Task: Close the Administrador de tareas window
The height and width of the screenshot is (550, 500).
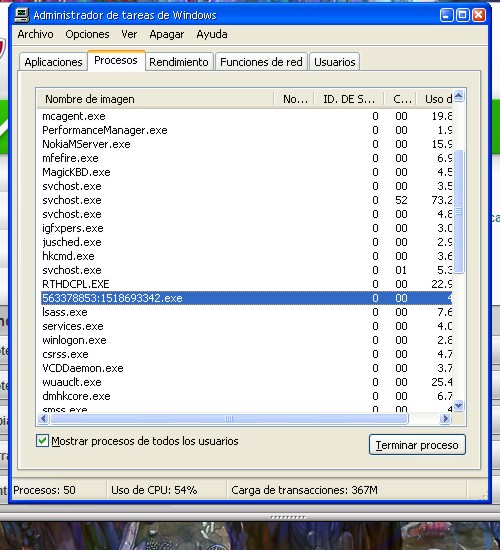Action: point(479,15)
